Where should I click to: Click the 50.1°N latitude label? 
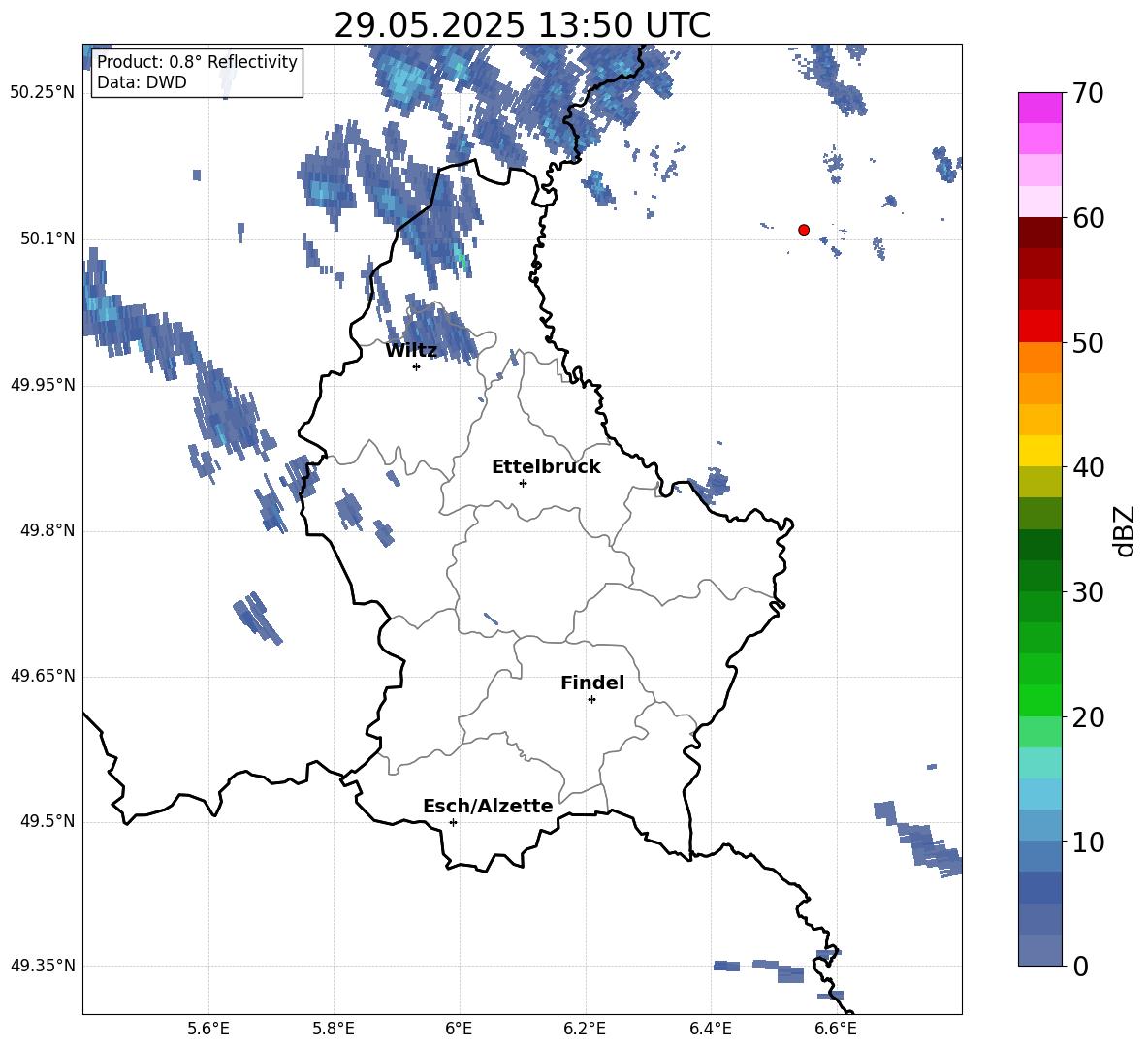click(48, 238)
